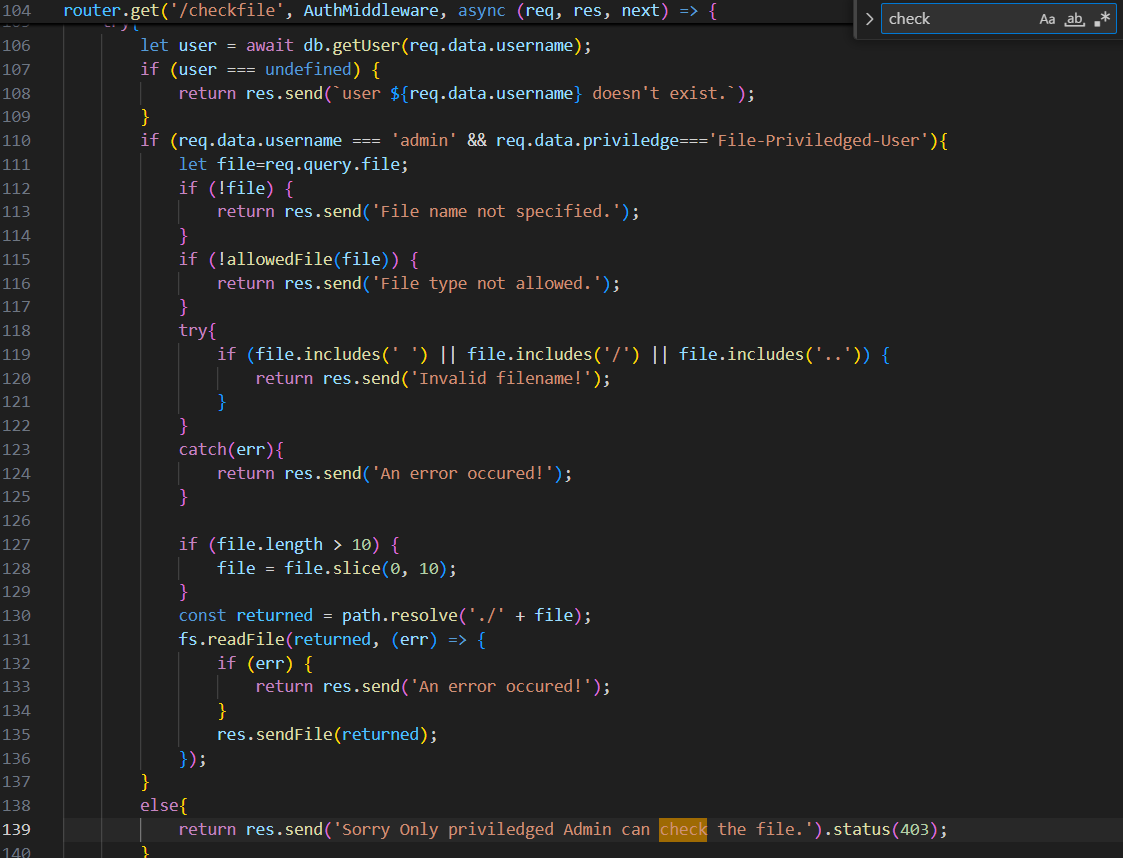Toggle Match Case in find widget
This screenshot has width=1123, height=858.
1047,19
